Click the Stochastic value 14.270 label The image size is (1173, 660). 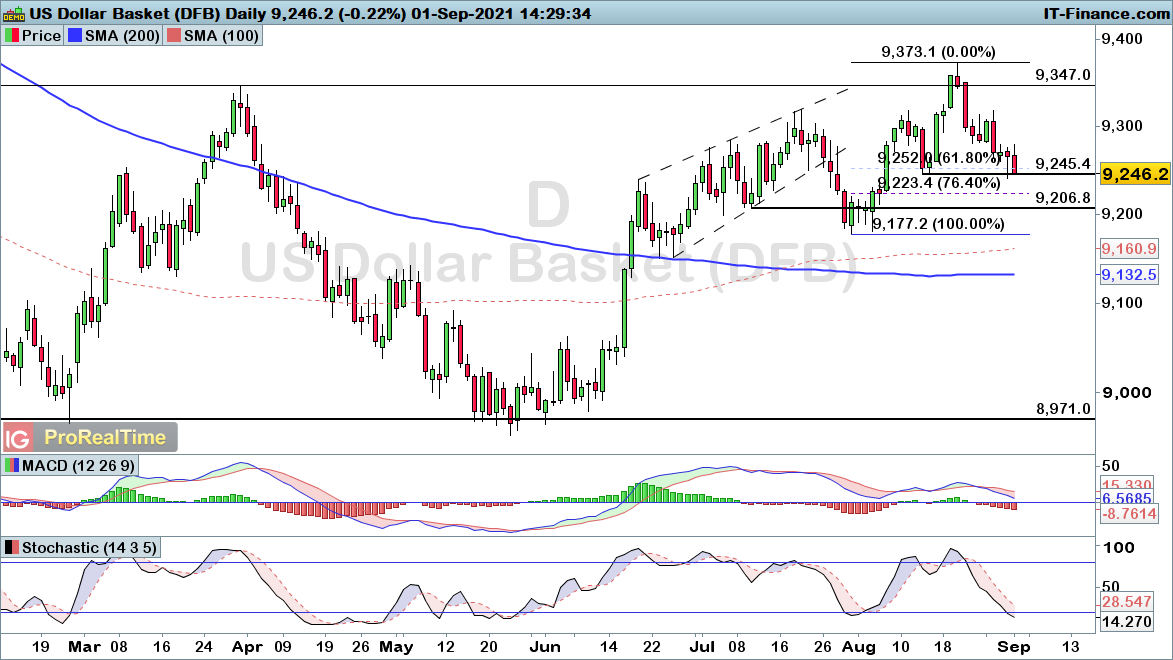1126,622
